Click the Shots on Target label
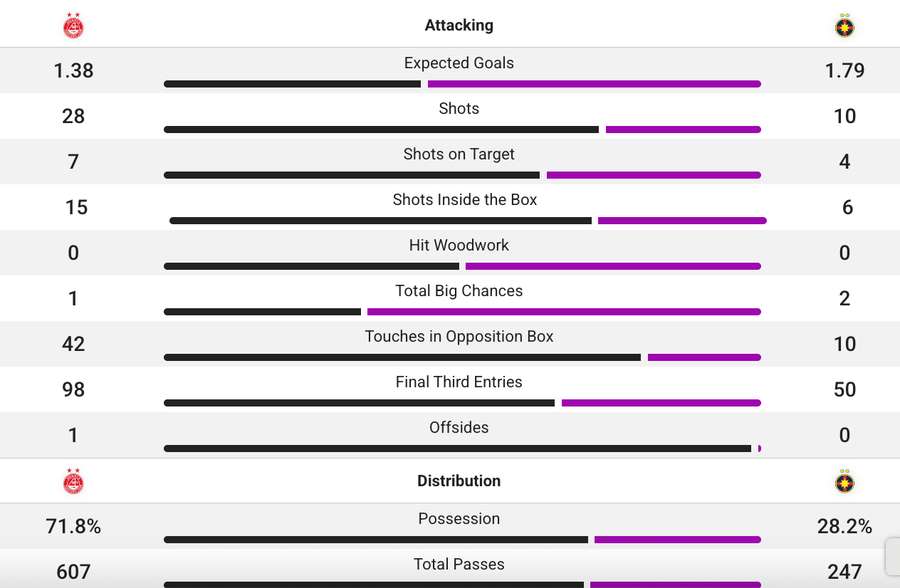The width and height of the screenshot is (900, 588). click(459, 154)
